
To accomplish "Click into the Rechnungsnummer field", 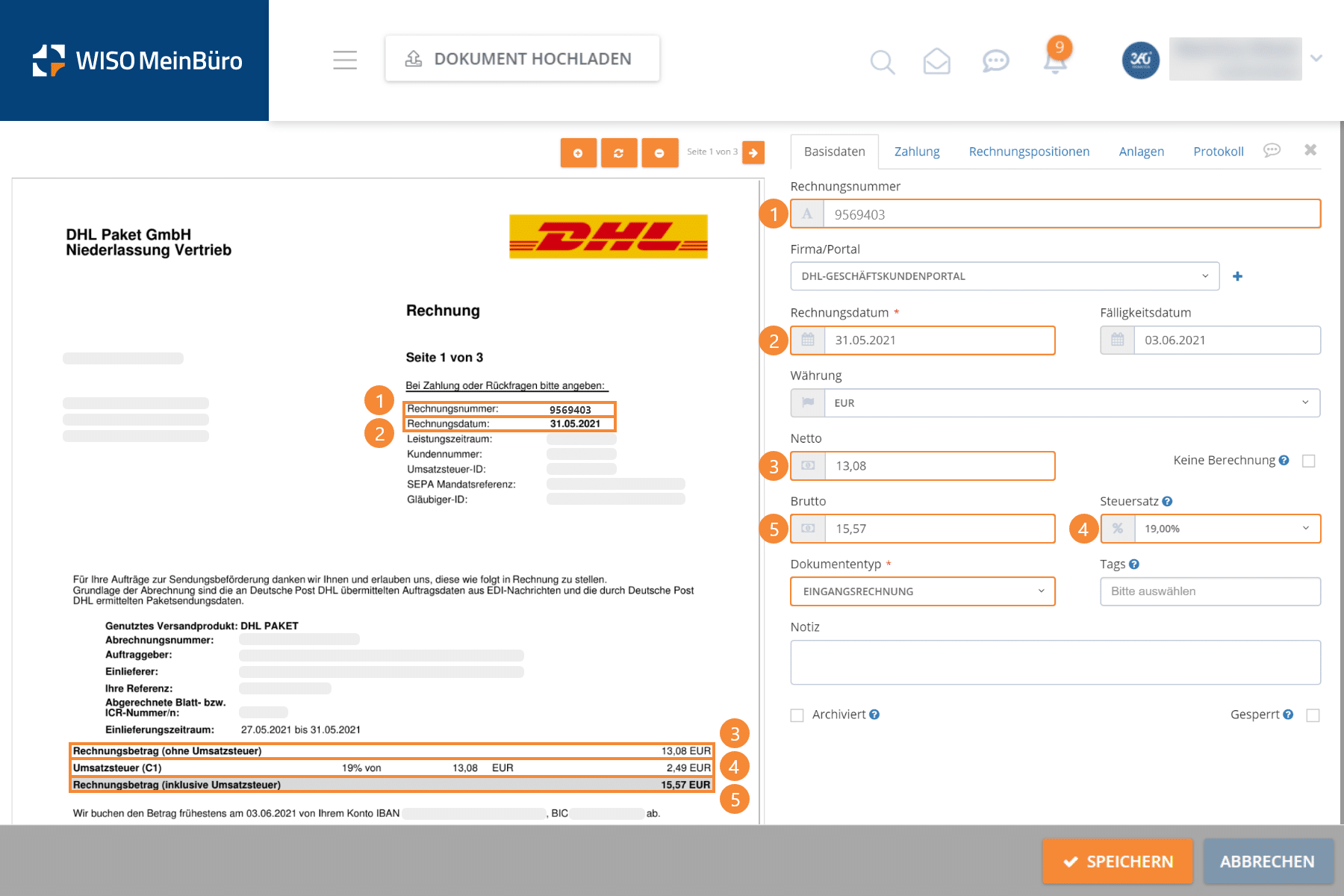I will tap(1055, 214).
